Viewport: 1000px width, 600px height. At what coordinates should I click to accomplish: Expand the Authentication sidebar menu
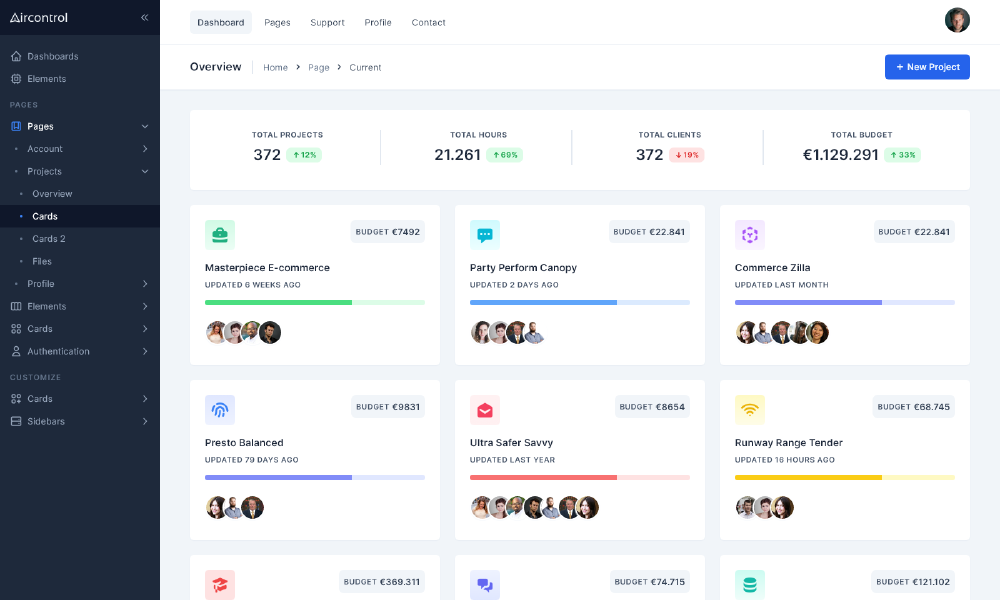pos(144,351)
